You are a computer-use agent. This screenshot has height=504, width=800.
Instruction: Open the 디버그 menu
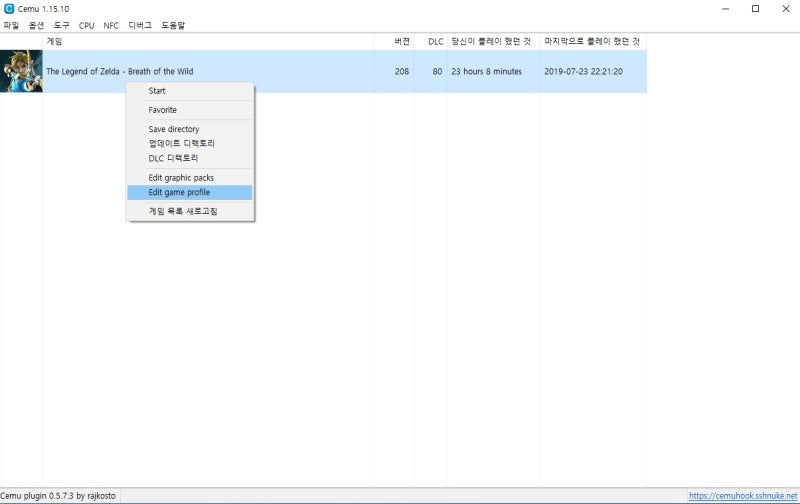pyautogui.click(x=140, y=26)
